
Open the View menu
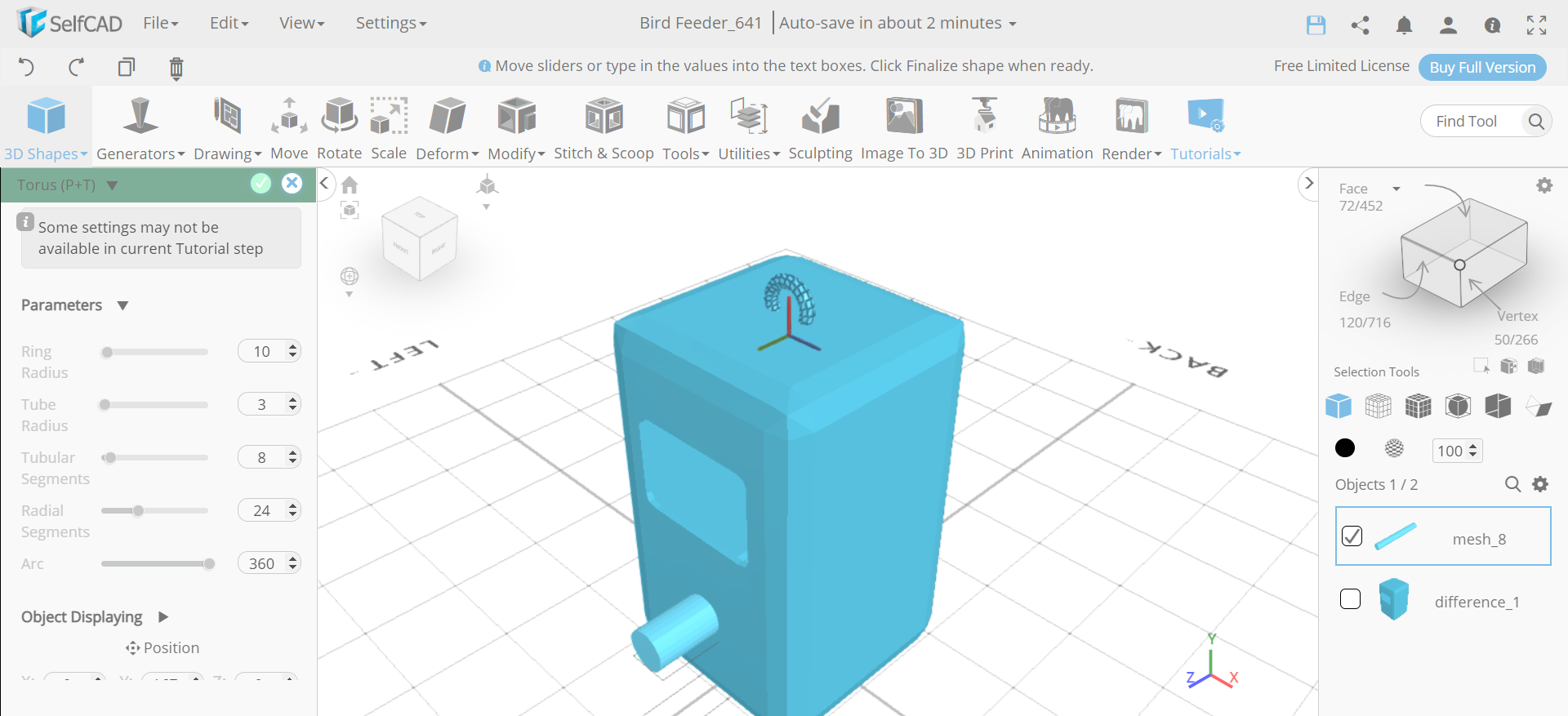(x=302, y=23)
